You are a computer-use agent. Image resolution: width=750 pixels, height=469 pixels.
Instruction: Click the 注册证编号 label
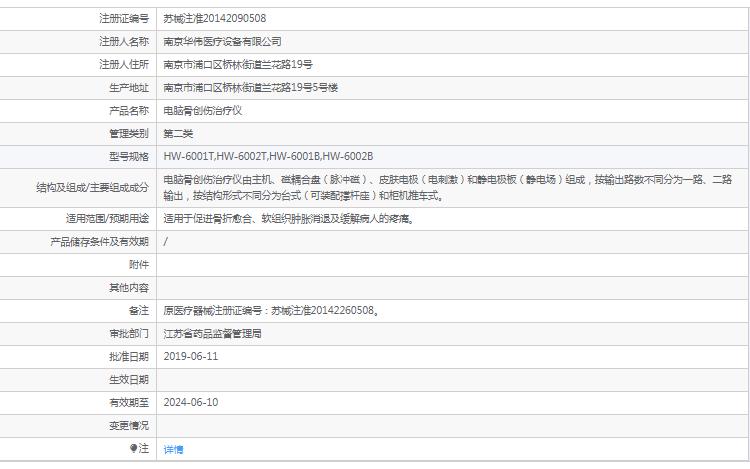[x=124, y=19]
